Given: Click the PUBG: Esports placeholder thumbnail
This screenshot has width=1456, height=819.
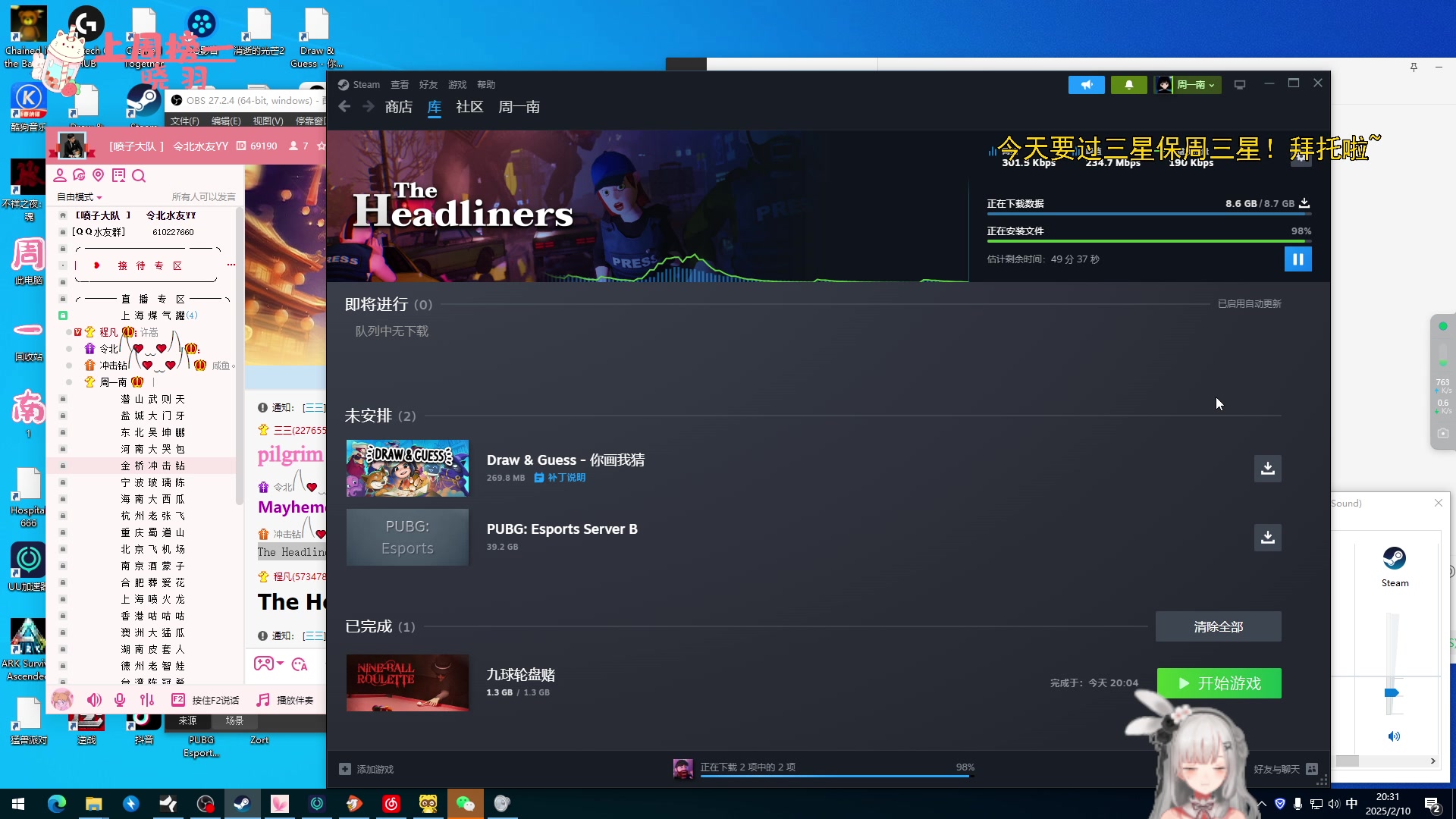Looking at the screenshot, I should click(407, 538).
